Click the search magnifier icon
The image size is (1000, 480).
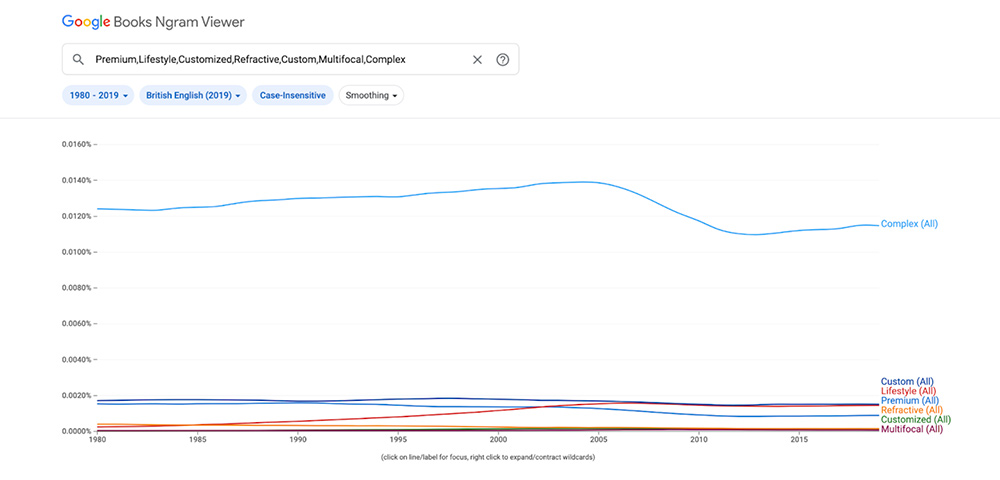point(77,60)
